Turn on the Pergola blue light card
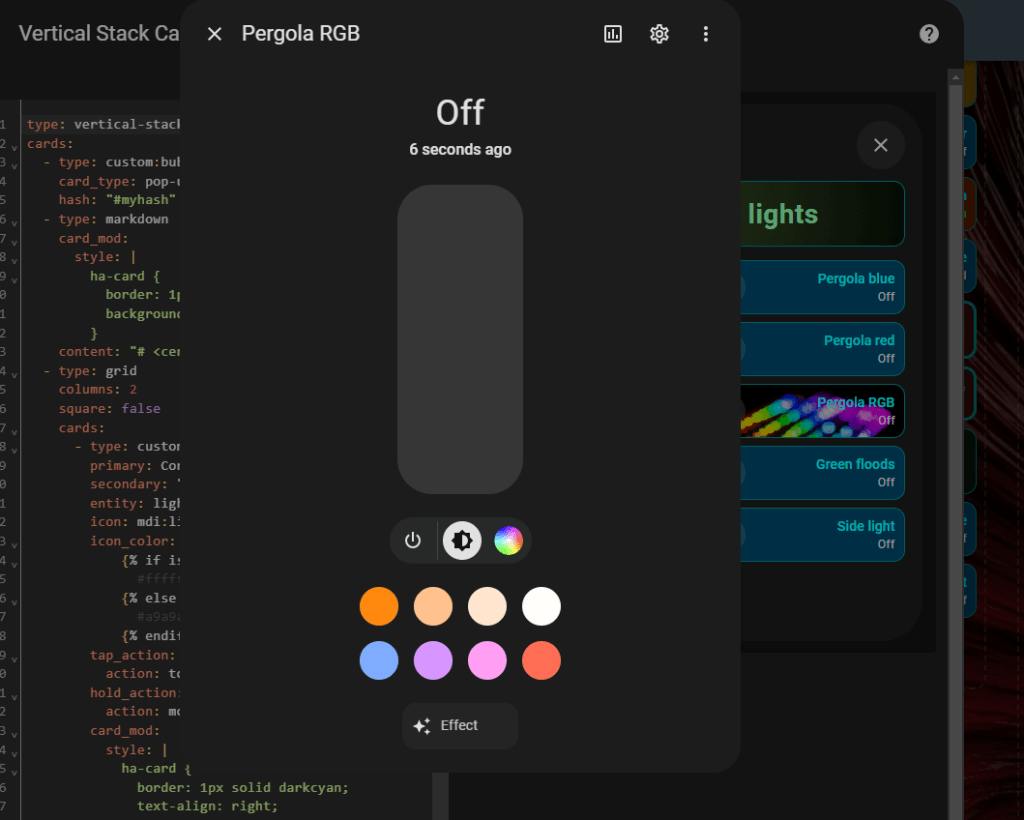 pyautogui.click(x=822, y=287)
